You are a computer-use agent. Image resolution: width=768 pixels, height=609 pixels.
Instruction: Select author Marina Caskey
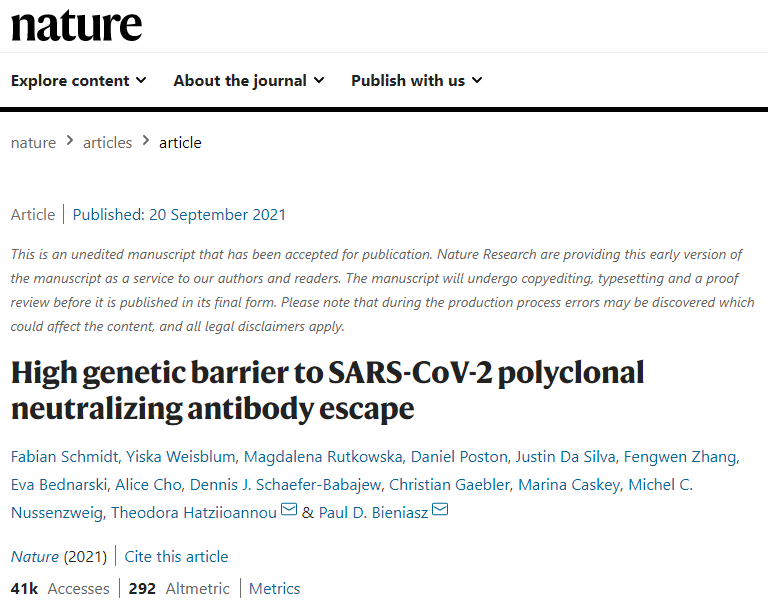tap(569, 485)
